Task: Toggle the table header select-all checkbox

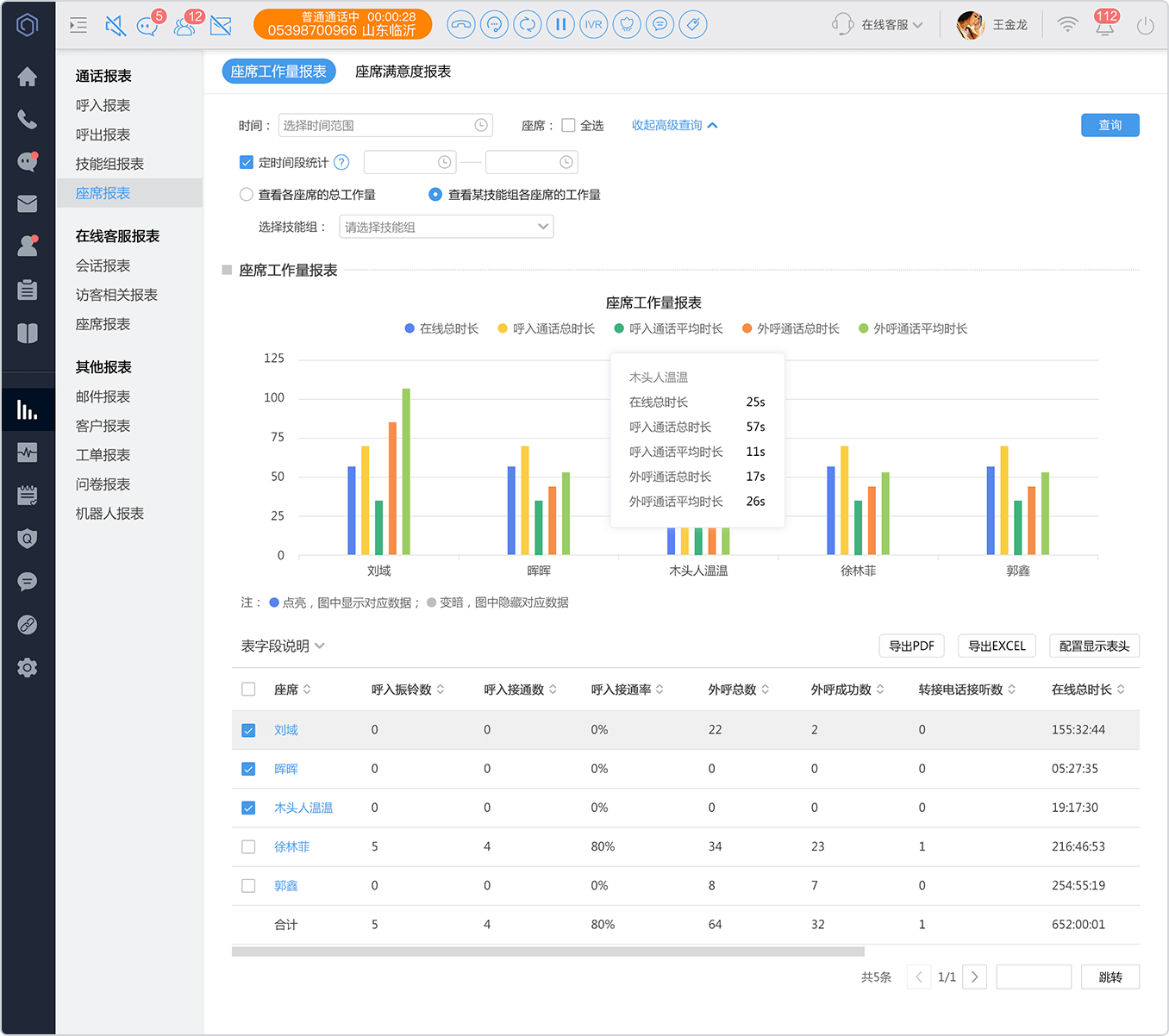Action: tap(248, 689)
